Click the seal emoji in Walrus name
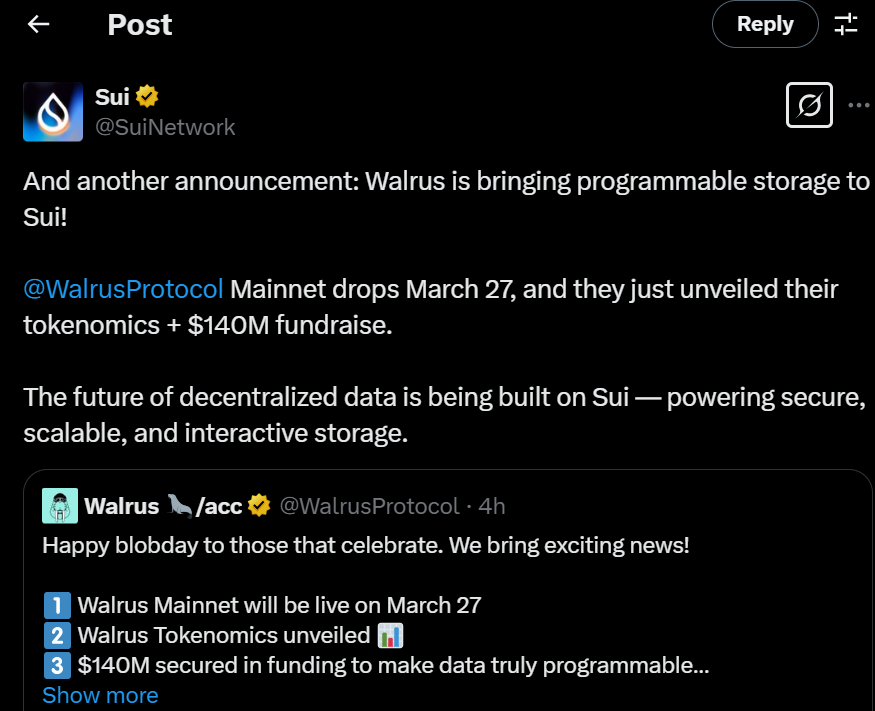The image size is (875, 711). click(x=179, y=506)
